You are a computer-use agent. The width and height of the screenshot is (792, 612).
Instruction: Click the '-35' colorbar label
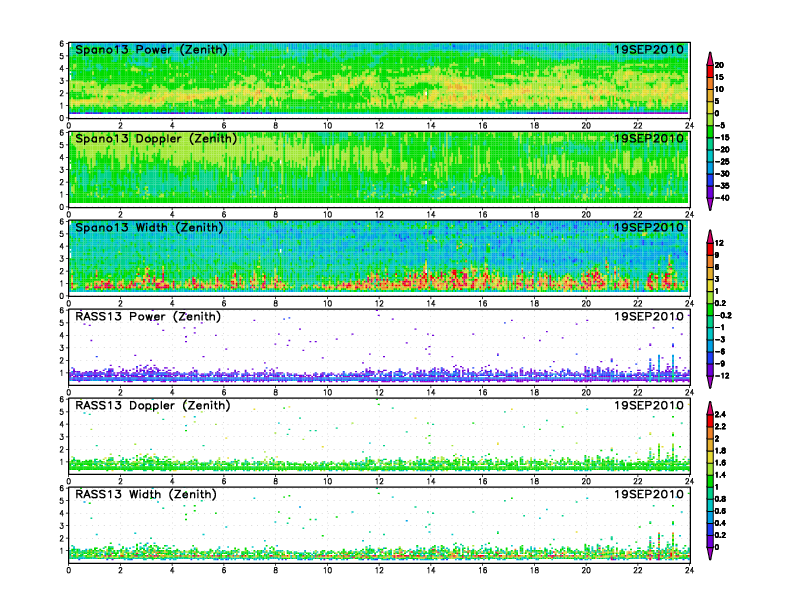722,186
